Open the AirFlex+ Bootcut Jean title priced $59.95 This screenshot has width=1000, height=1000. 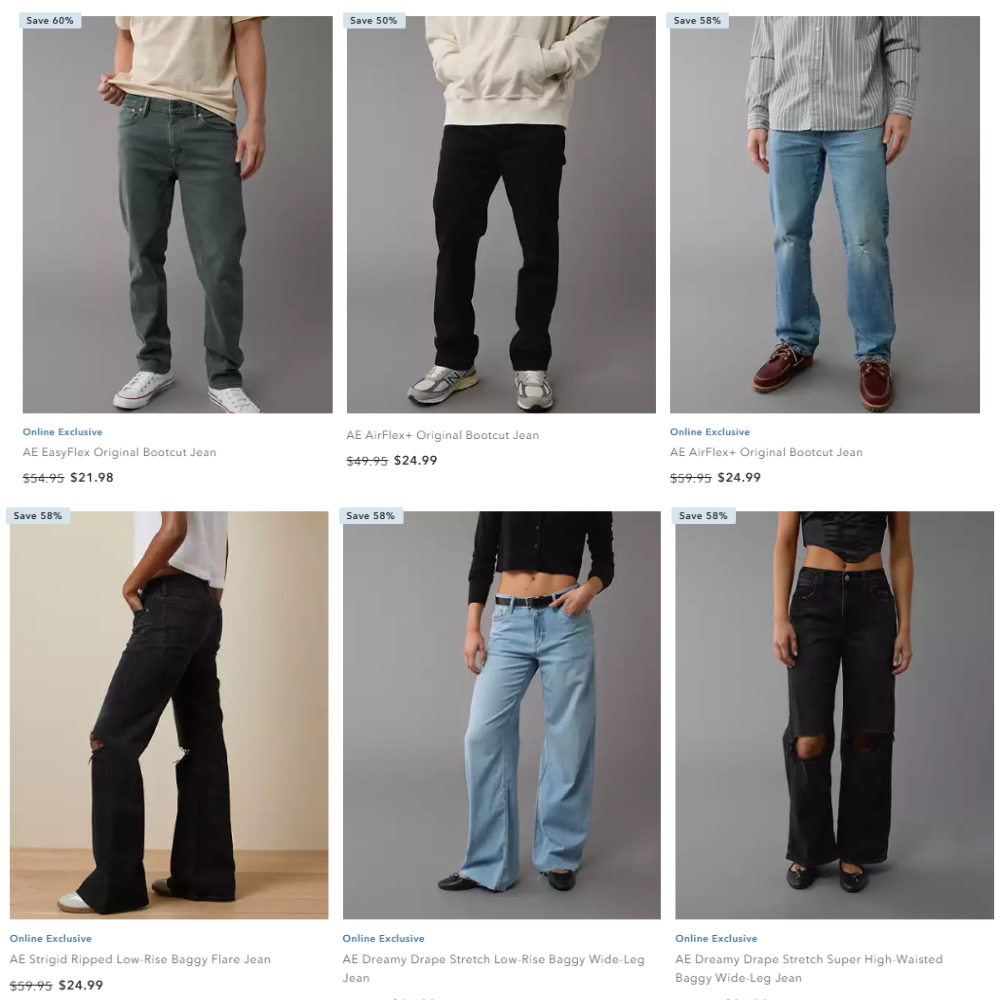click(766, 452)
